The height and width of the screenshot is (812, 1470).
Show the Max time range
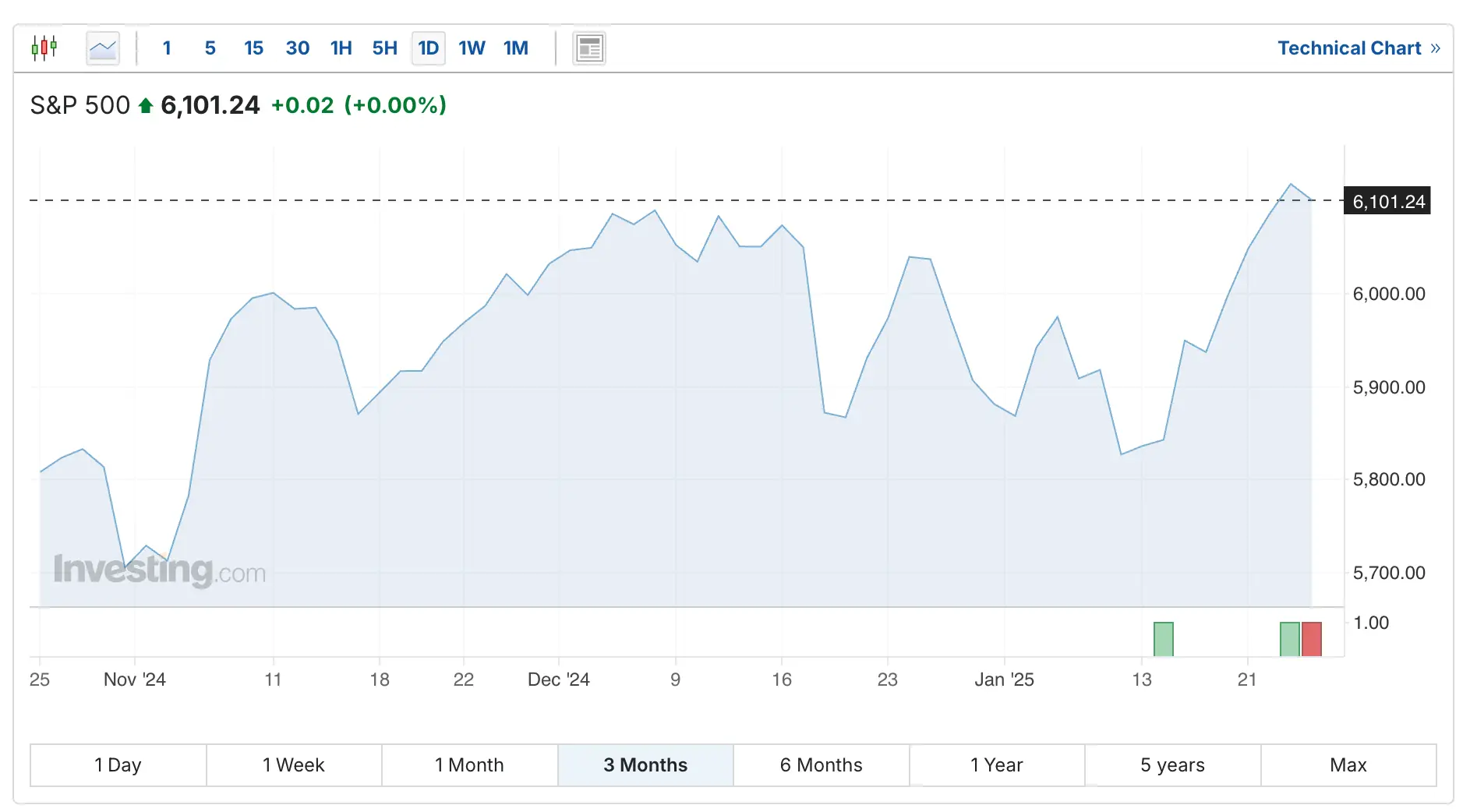(x=1348, y=765)
